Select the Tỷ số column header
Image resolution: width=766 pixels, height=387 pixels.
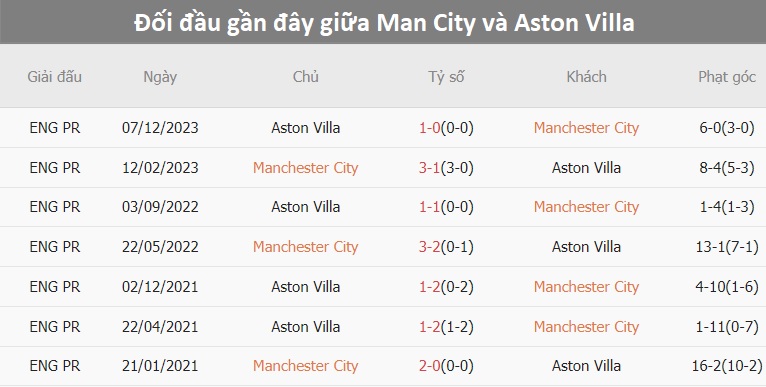(x=446, y=77)
